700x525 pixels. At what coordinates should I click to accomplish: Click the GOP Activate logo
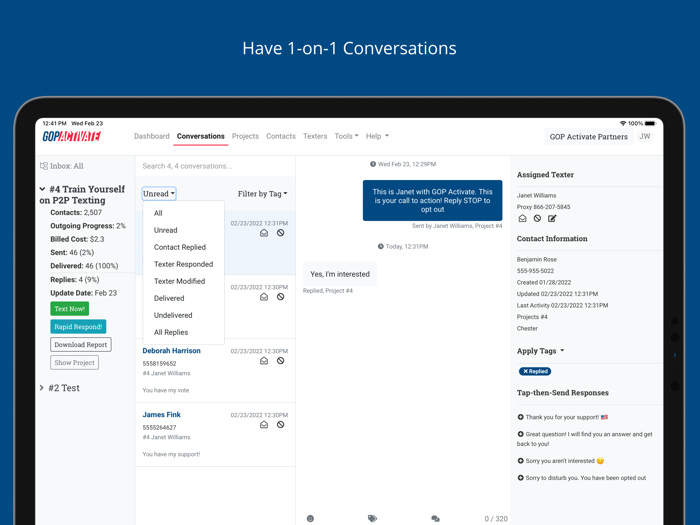click(71, 136)
